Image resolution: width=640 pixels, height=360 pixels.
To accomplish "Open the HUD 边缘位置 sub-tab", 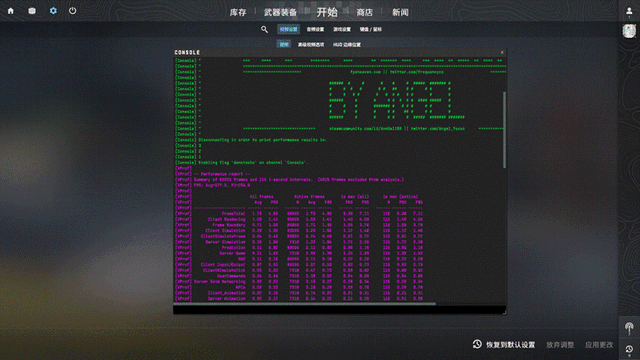I will tap(347, 44).
